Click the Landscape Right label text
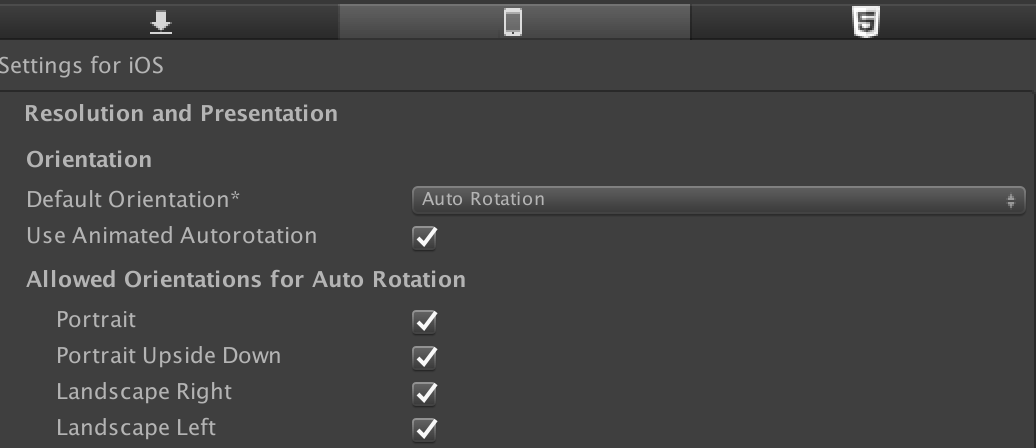 click(144, 392)
